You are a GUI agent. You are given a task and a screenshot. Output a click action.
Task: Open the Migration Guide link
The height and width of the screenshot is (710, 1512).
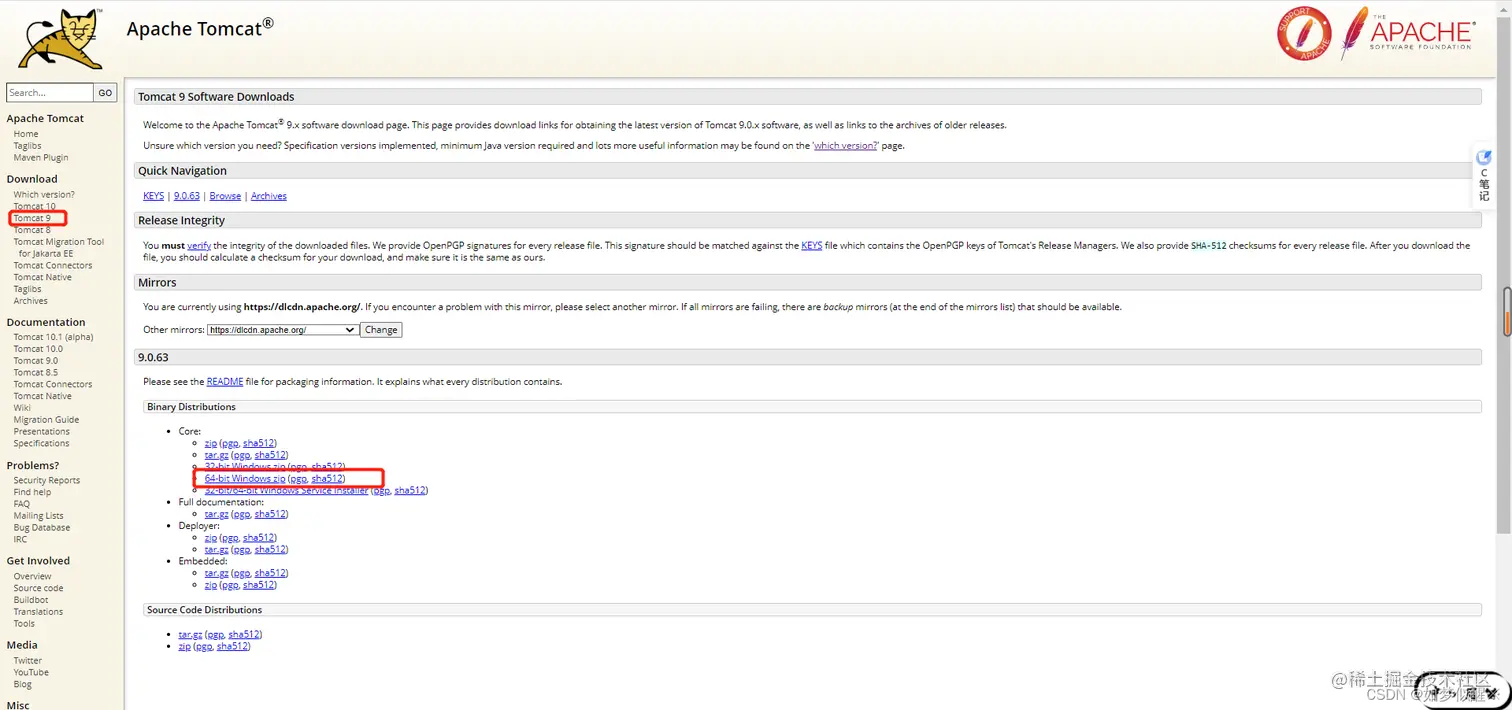tap(47, 420)
